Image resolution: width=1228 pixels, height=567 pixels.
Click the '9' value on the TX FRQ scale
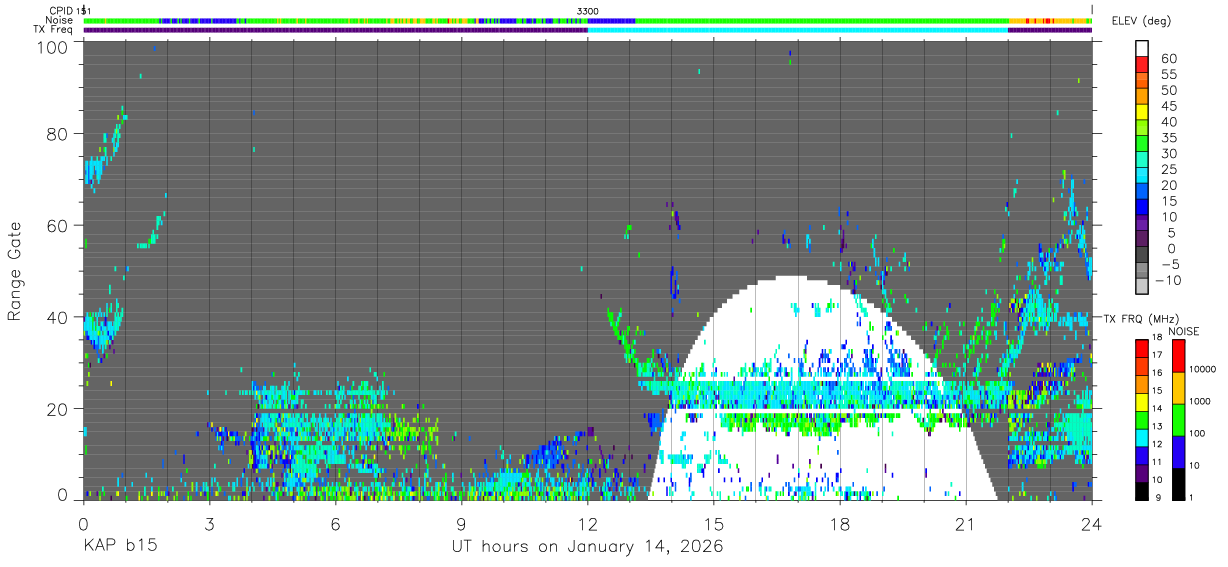tap(1159, 497)
